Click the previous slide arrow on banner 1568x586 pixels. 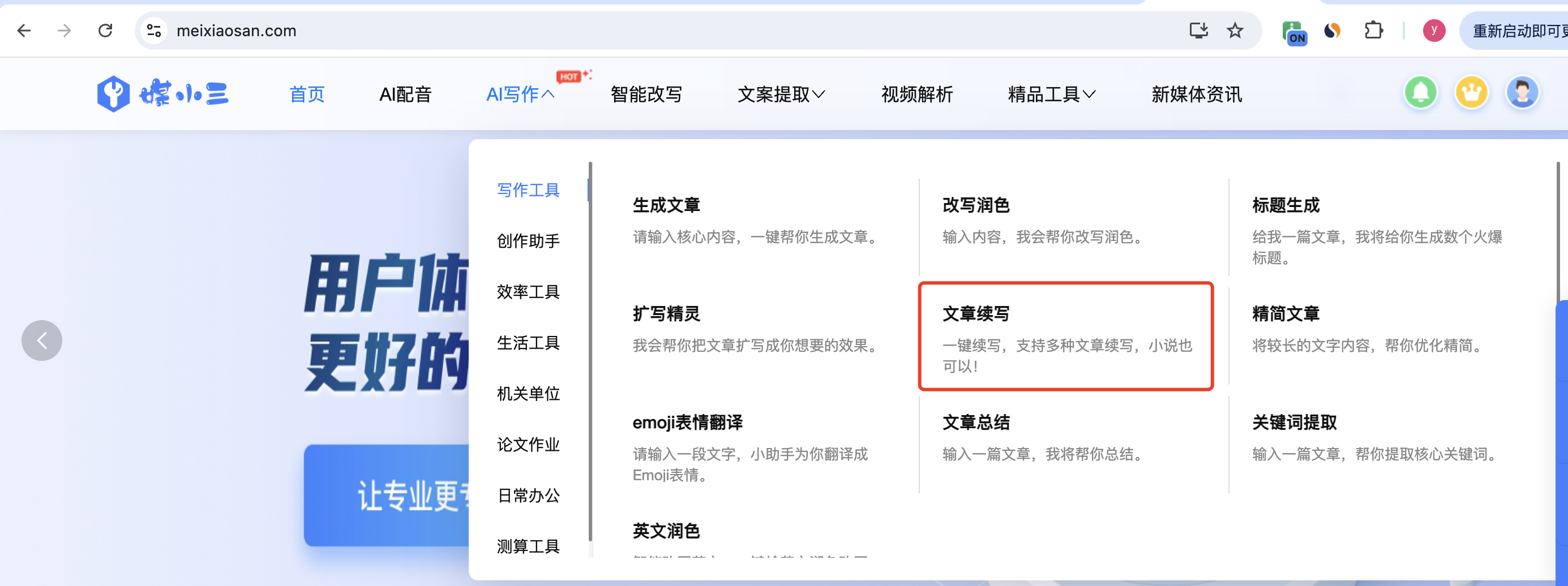pos(42,340)
